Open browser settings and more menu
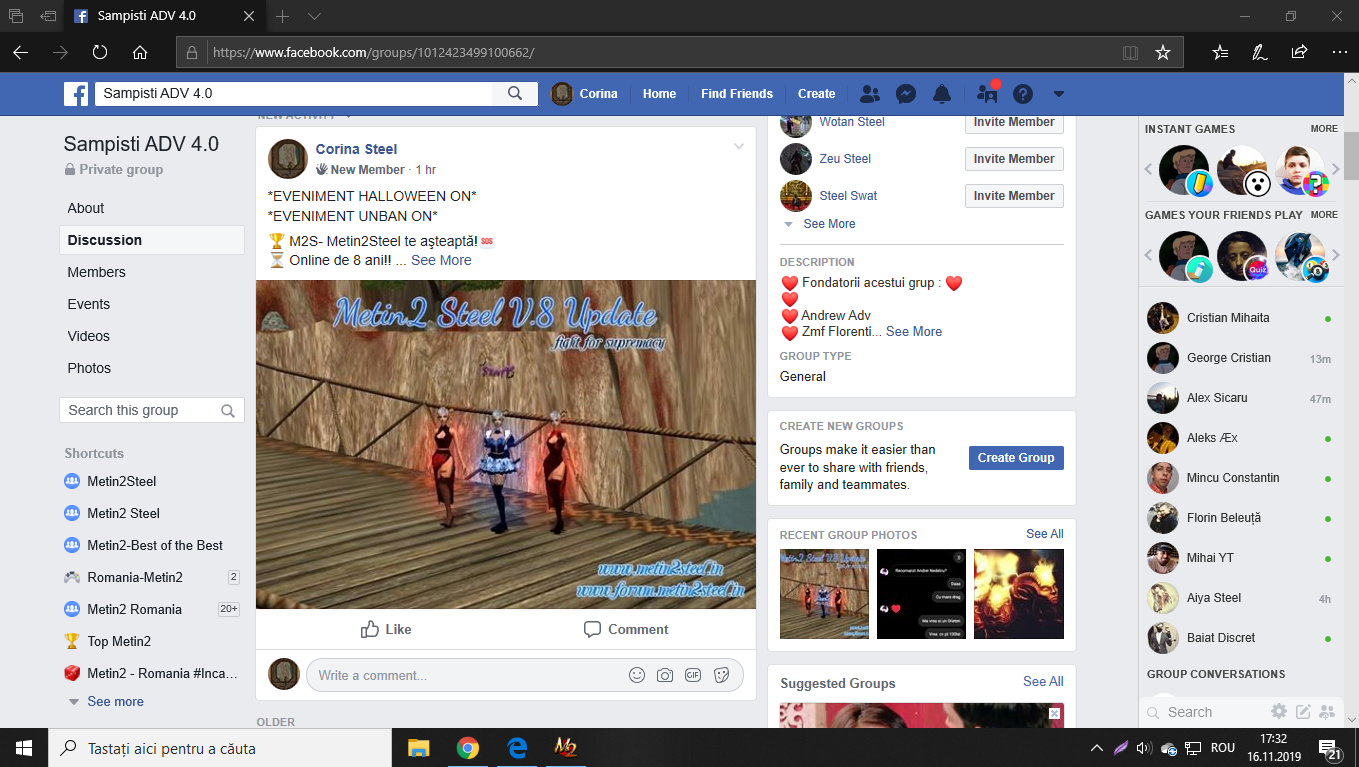The image size is (1359, 767). [1339, 52]
